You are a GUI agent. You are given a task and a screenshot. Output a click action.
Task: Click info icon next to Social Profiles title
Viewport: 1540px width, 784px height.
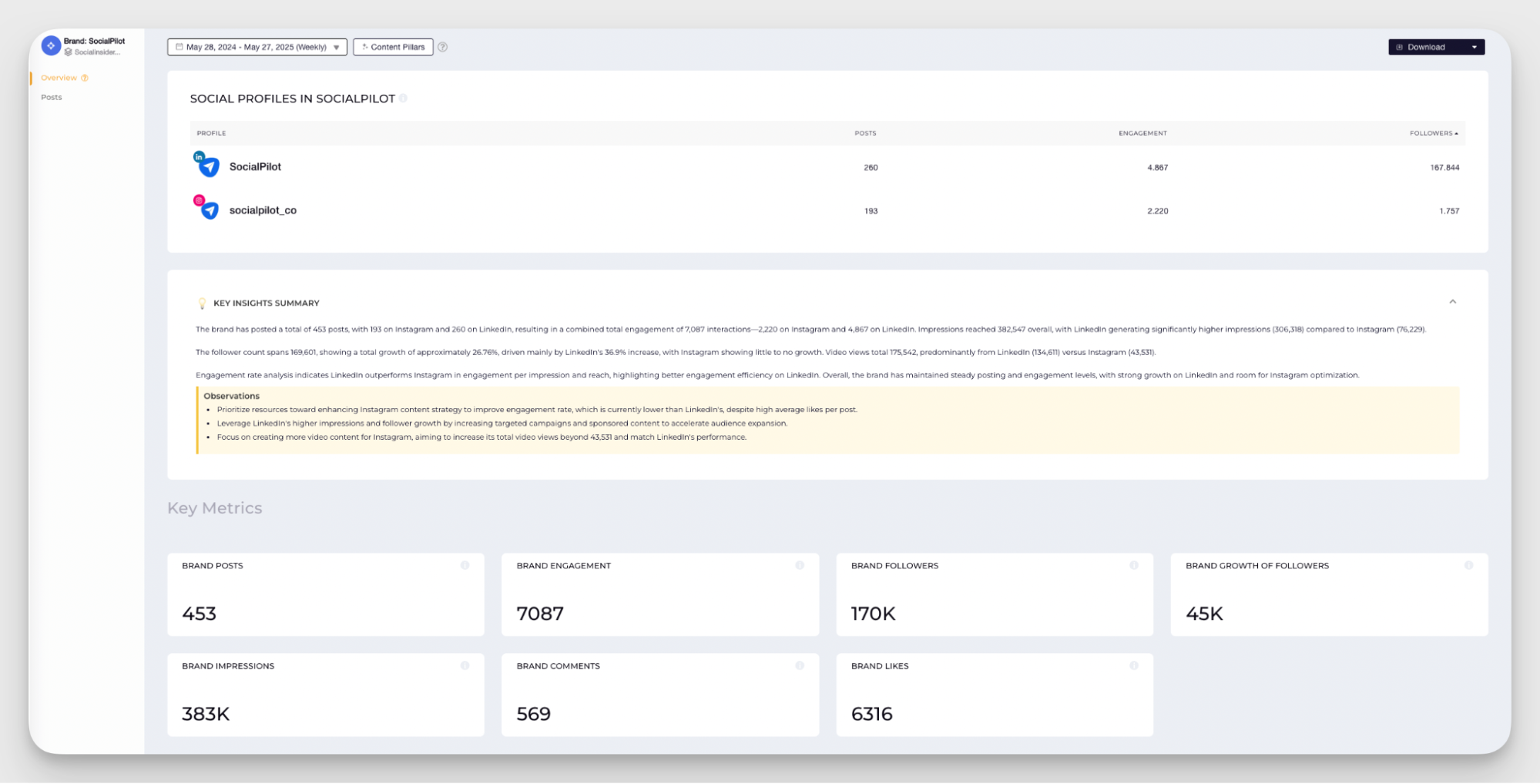click(403, 99)
